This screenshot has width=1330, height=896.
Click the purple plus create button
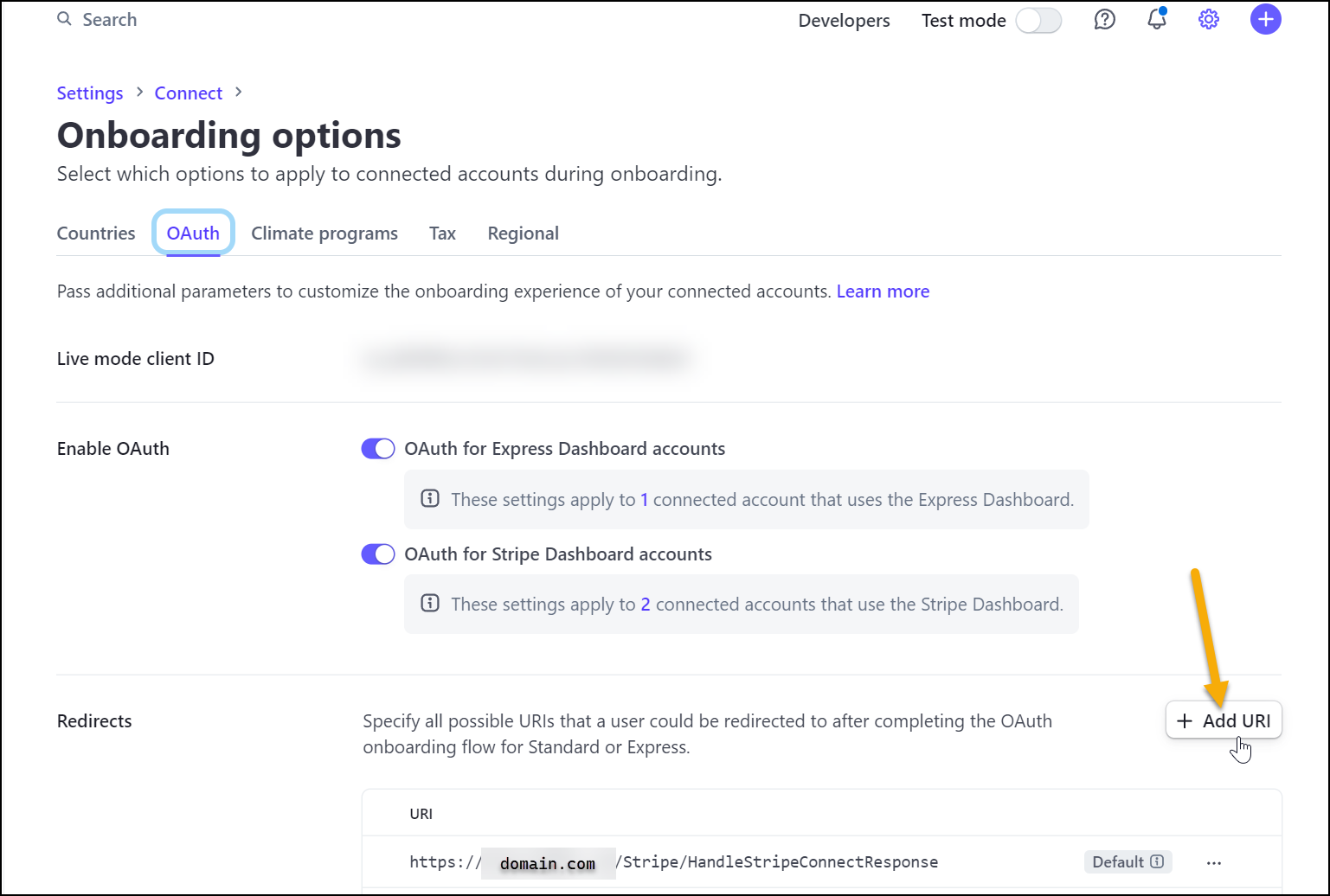(x=1266, y=19)
